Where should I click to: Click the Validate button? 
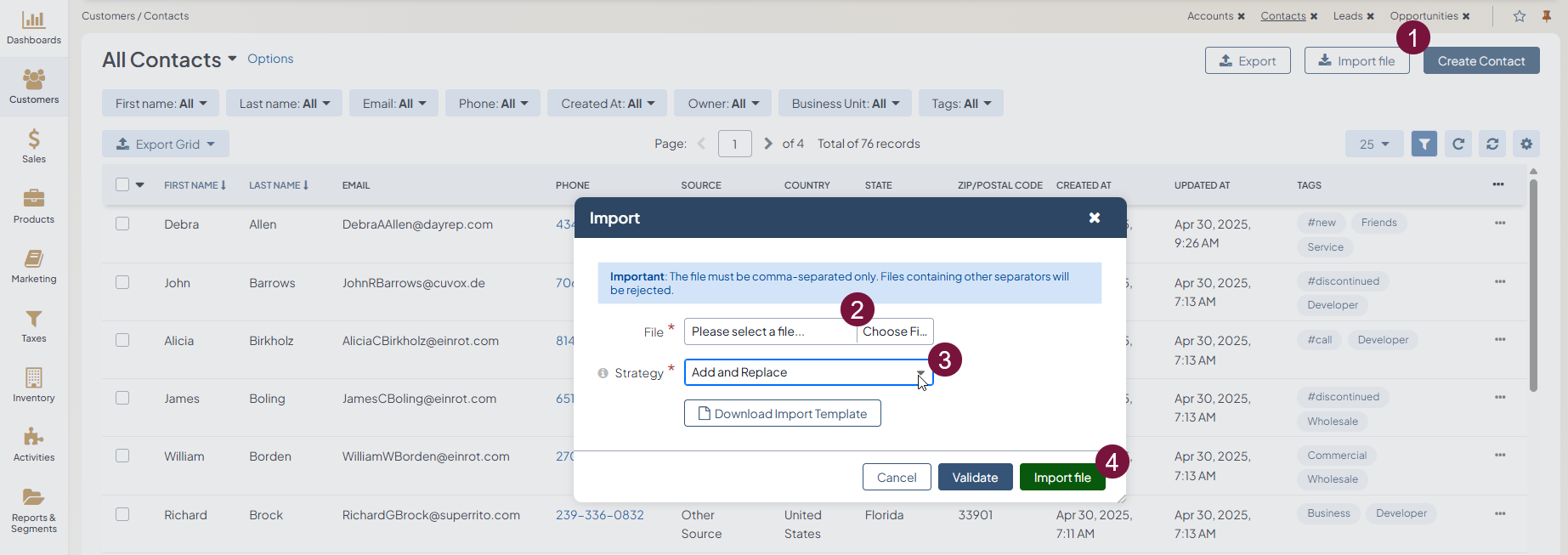[x=975, y=477]
